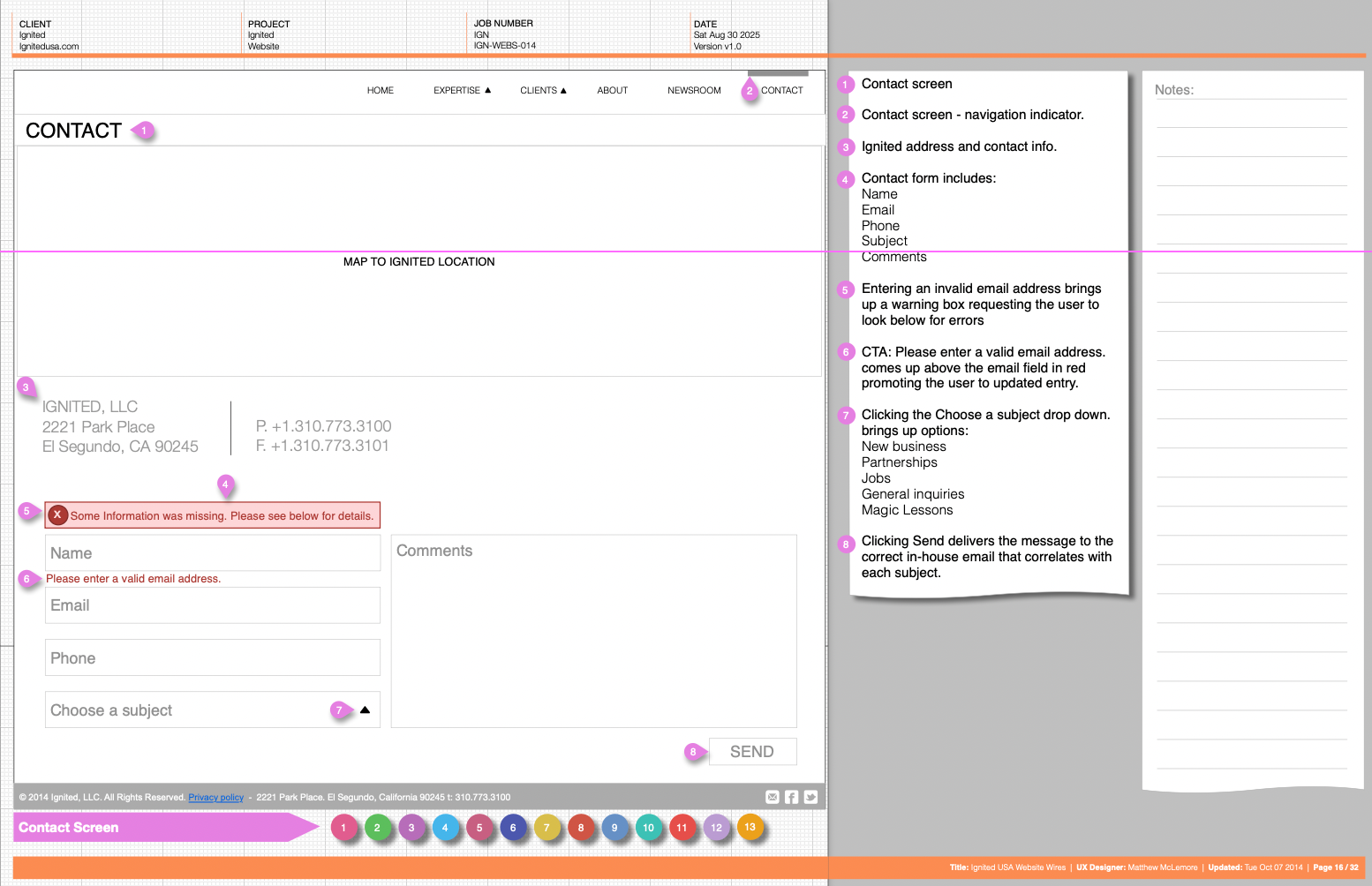The image size is (1372, 886).
Task: Select the lavender numbered circle 12
Action: 716,828
